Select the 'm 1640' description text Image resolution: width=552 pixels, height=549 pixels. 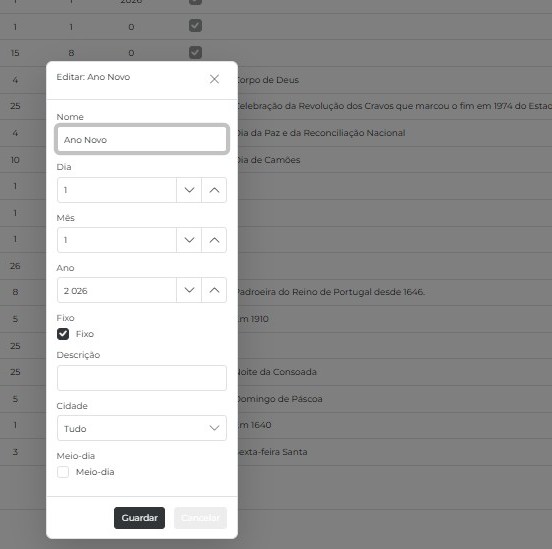coord(255,425)
